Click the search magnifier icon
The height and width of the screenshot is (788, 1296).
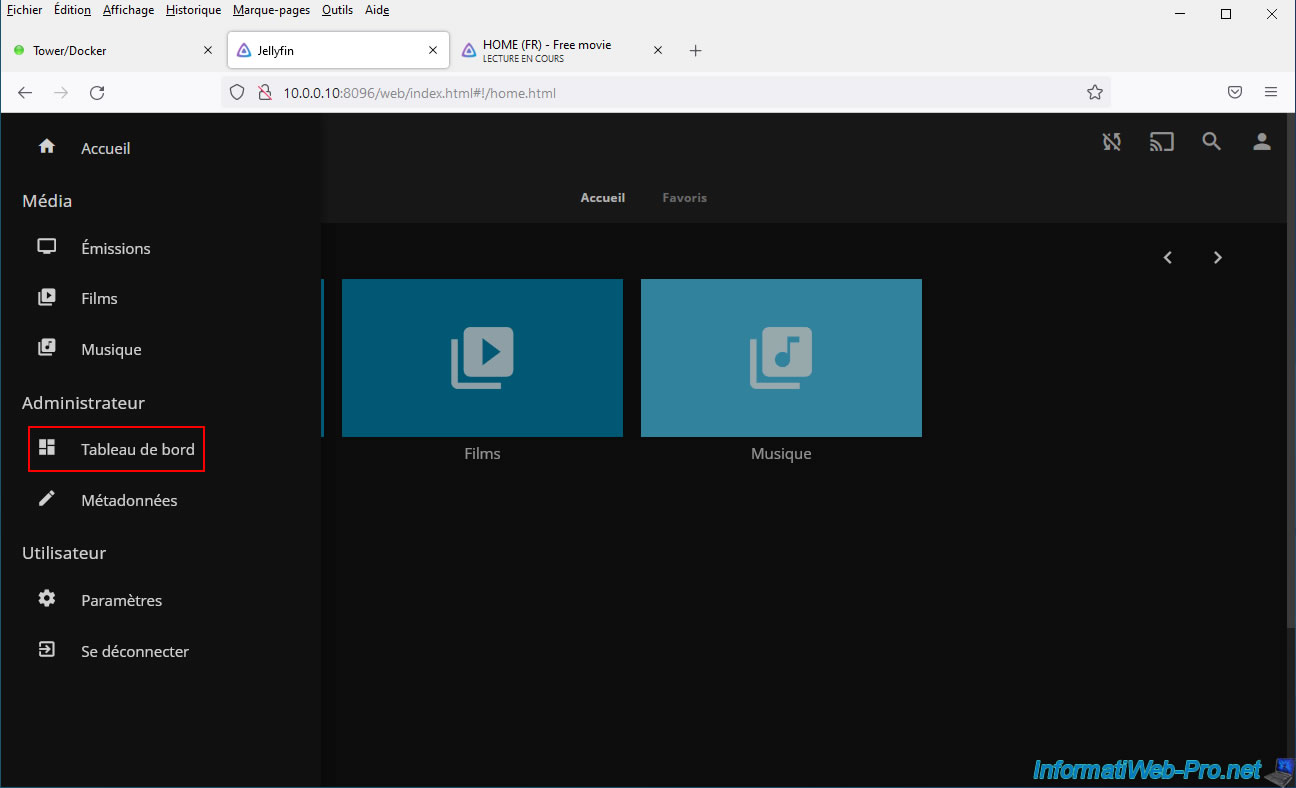1211,142
